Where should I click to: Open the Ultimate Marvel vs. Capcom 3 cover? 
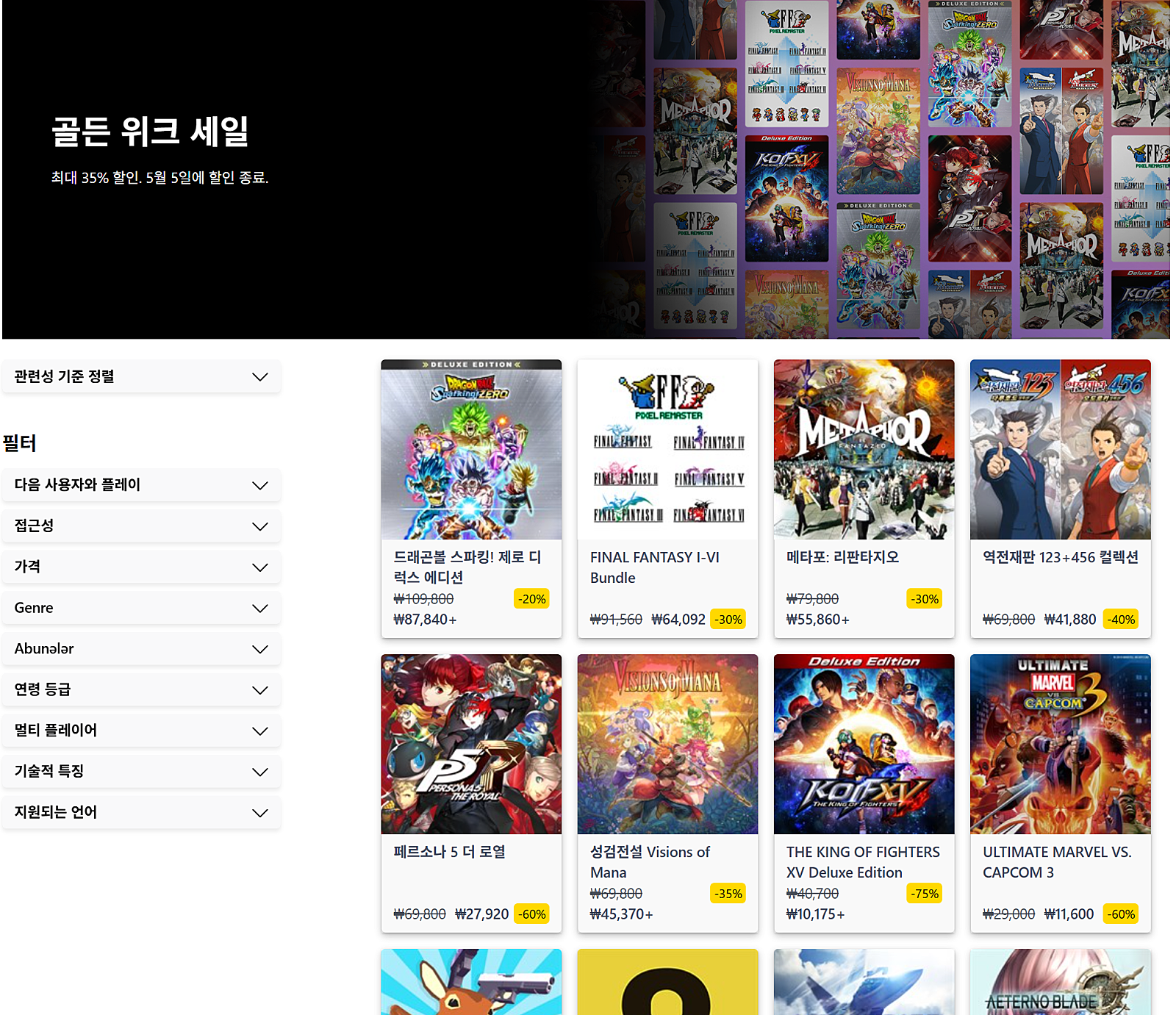coord(1061,744)
